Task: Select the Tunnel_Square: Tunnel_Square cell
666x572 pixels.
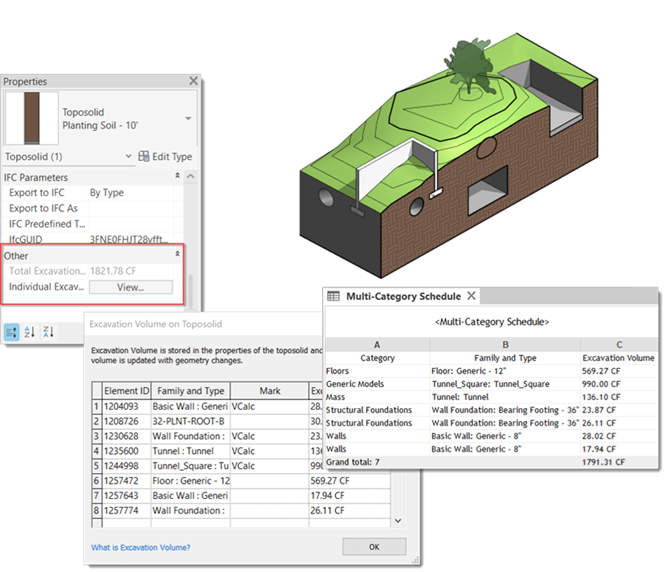Action: point(505,384)
